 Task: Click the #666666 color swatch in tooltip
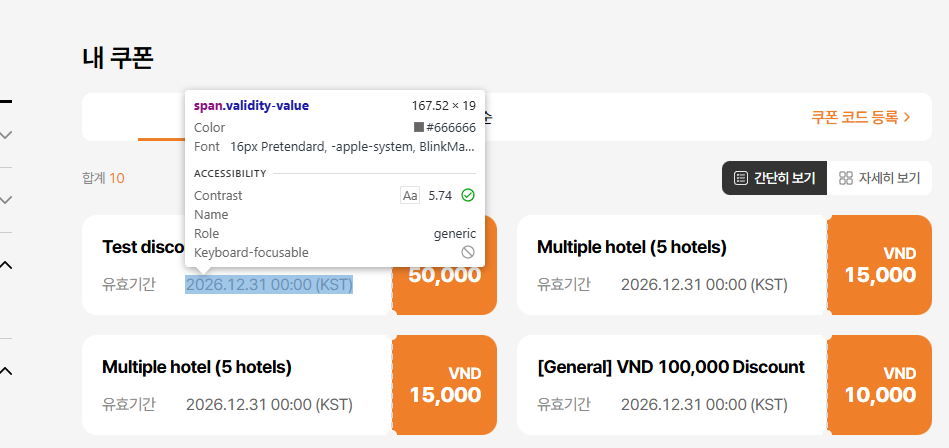pos(419,128)
